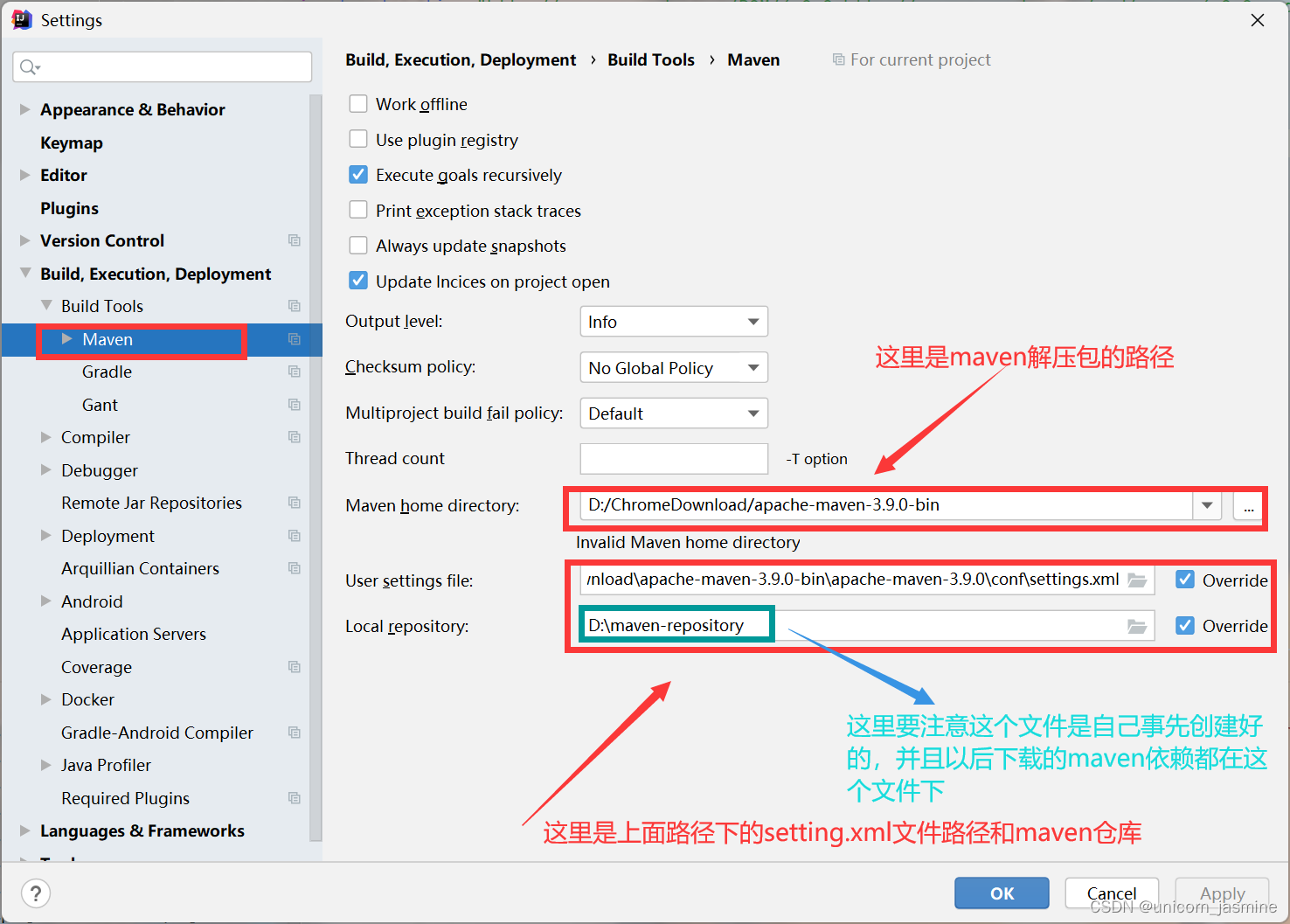Browse for the local repository folder icon
The width and height of the screenshot is (1290, 924).
(x=1137, y=626)
